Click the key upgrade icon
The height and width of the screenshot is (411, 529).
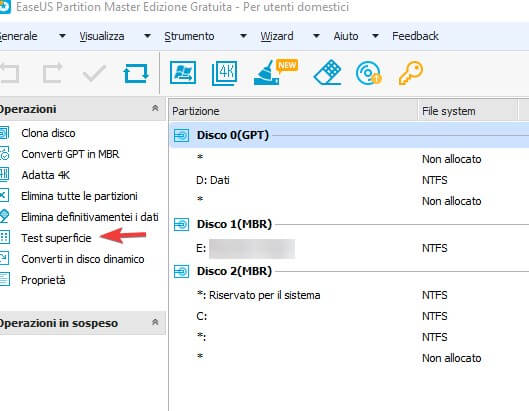point(411,73)
